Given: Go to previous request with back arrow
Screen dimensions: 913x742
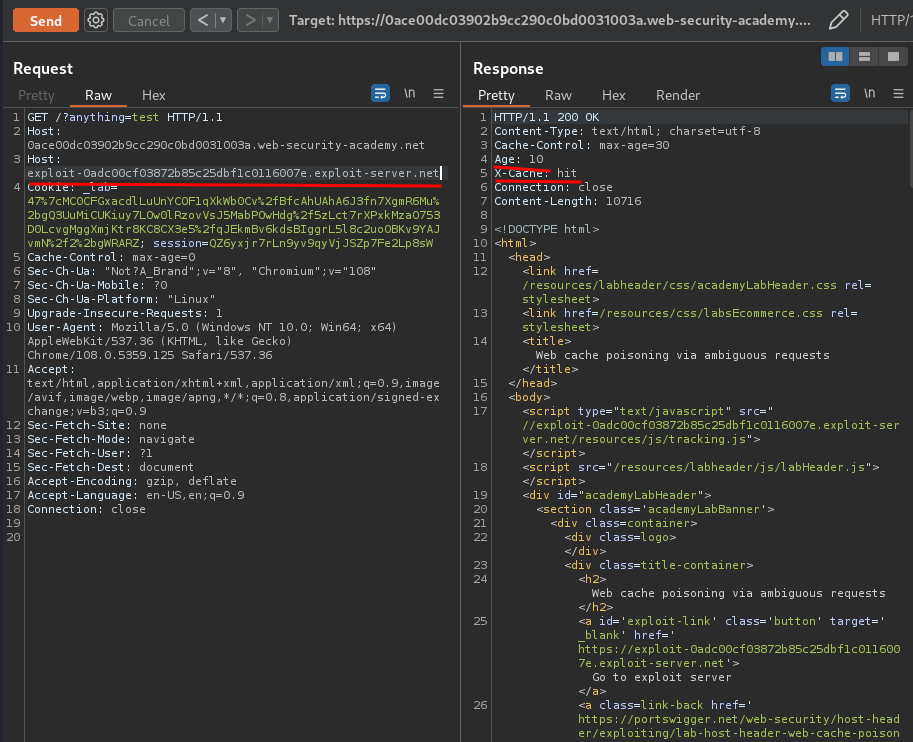Looking at the screenshot, I should tap(203, 20).
